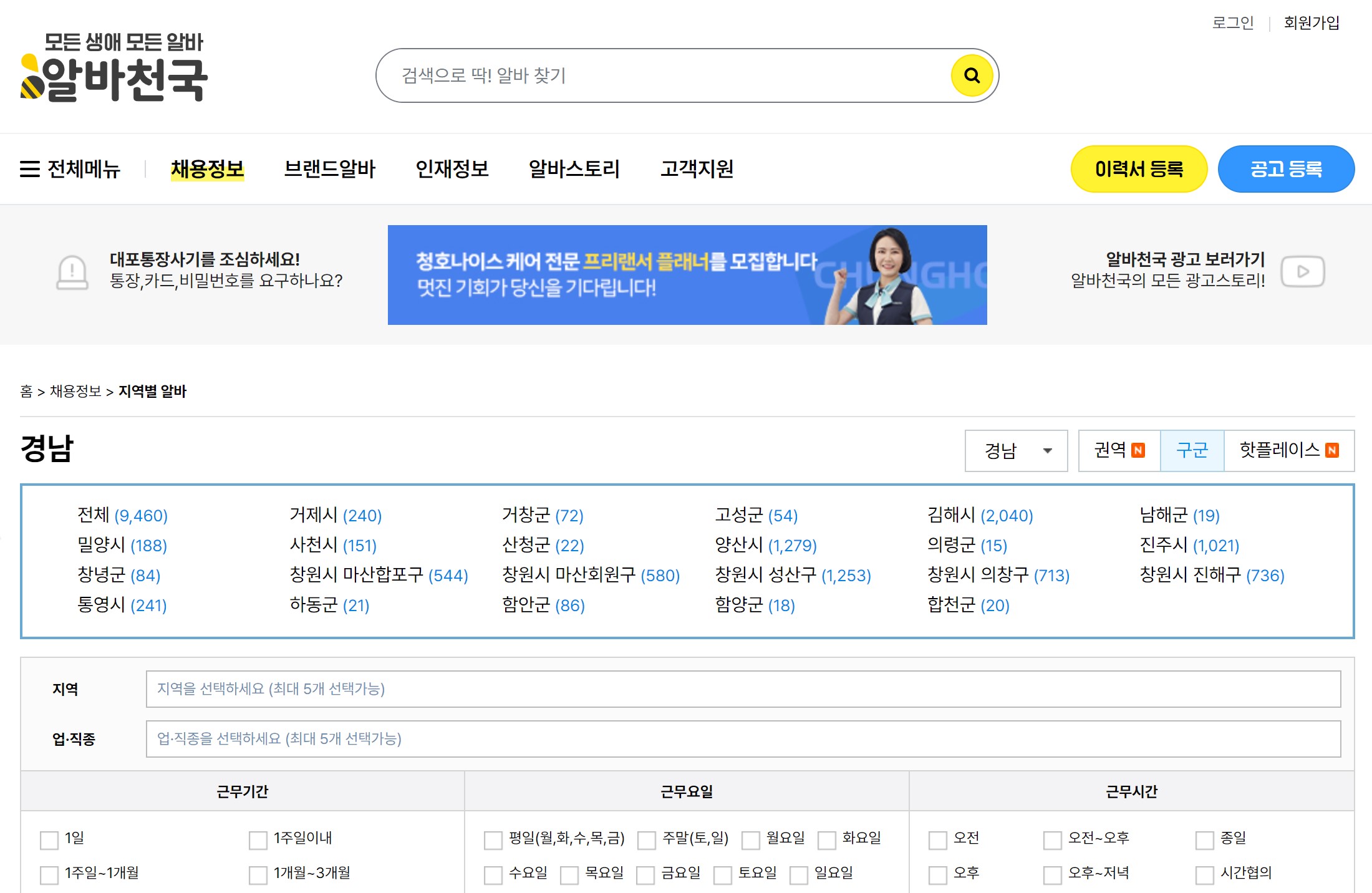This screenshot has height=893, width=1372.
Task: Click the video play icon for 광고 보러가기
Action: 1302,272
